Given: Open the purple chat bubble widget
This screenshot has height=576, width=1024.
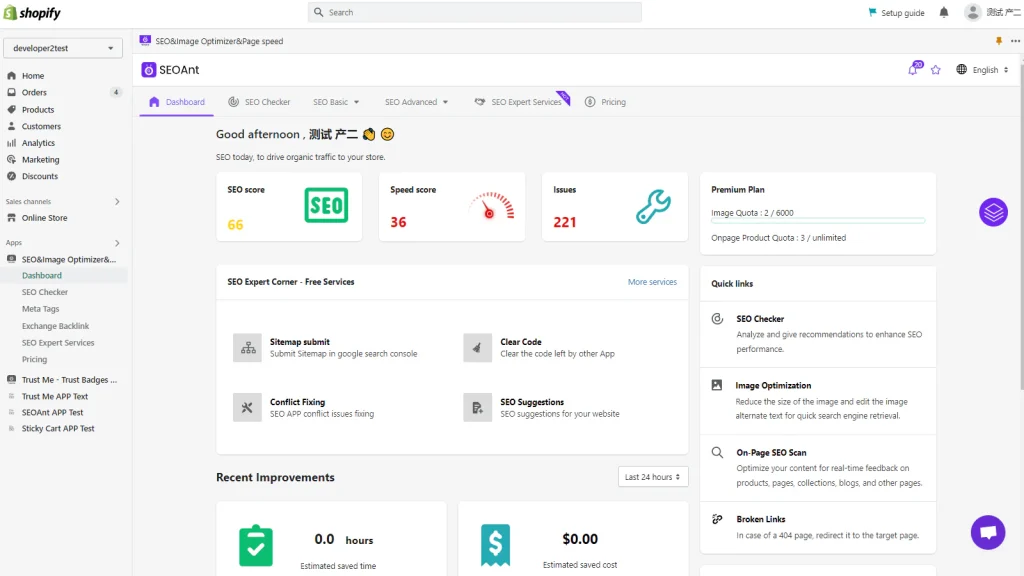Looking at the screenshot, I should point(988,533).
